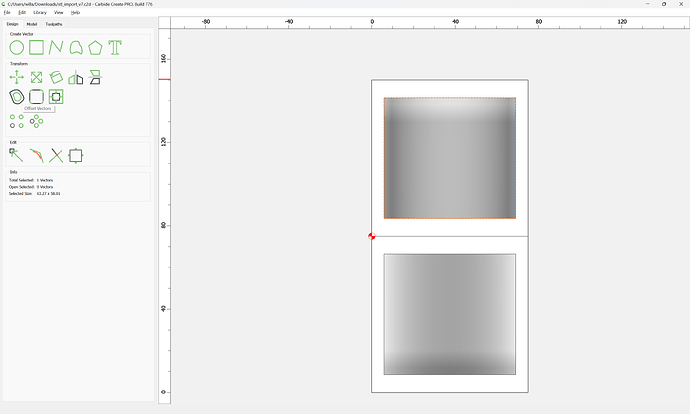
Task: Select the lower gray model on canvas
Action: click(449, 314)
